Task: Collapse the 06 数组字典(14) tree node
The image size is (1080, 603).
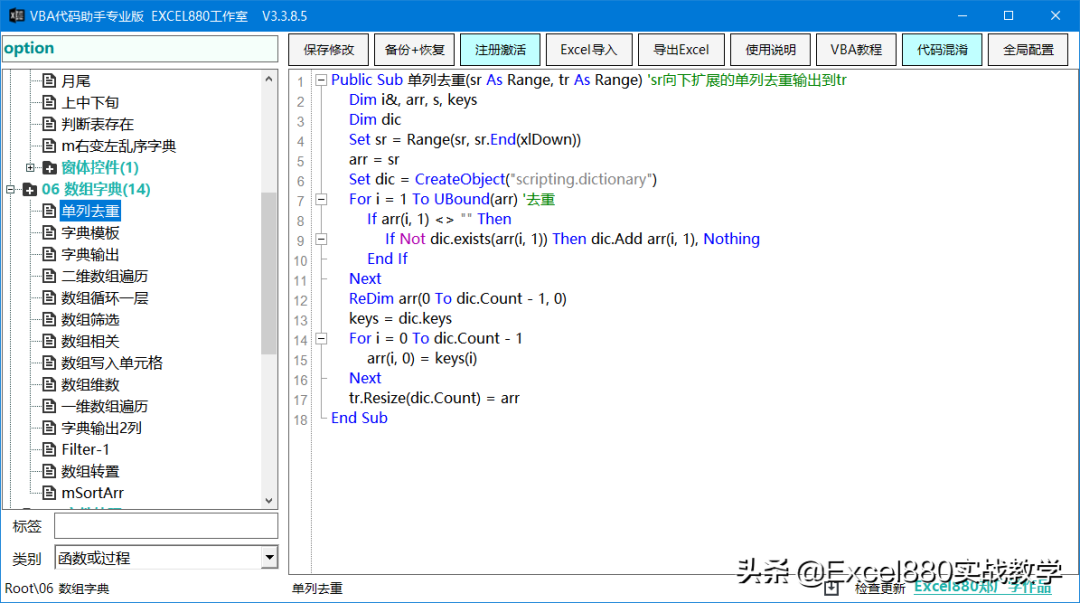Action: [x=11, y=189]
